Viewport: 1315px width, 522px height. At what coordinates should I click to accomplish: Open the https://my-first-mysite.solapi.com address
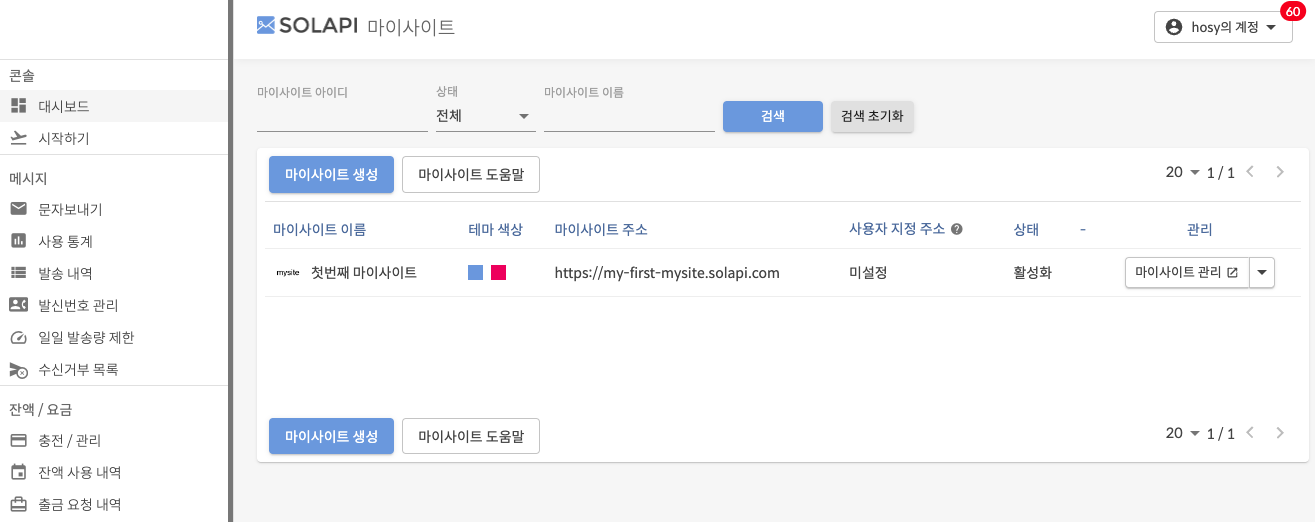click(x=667, y=273)
